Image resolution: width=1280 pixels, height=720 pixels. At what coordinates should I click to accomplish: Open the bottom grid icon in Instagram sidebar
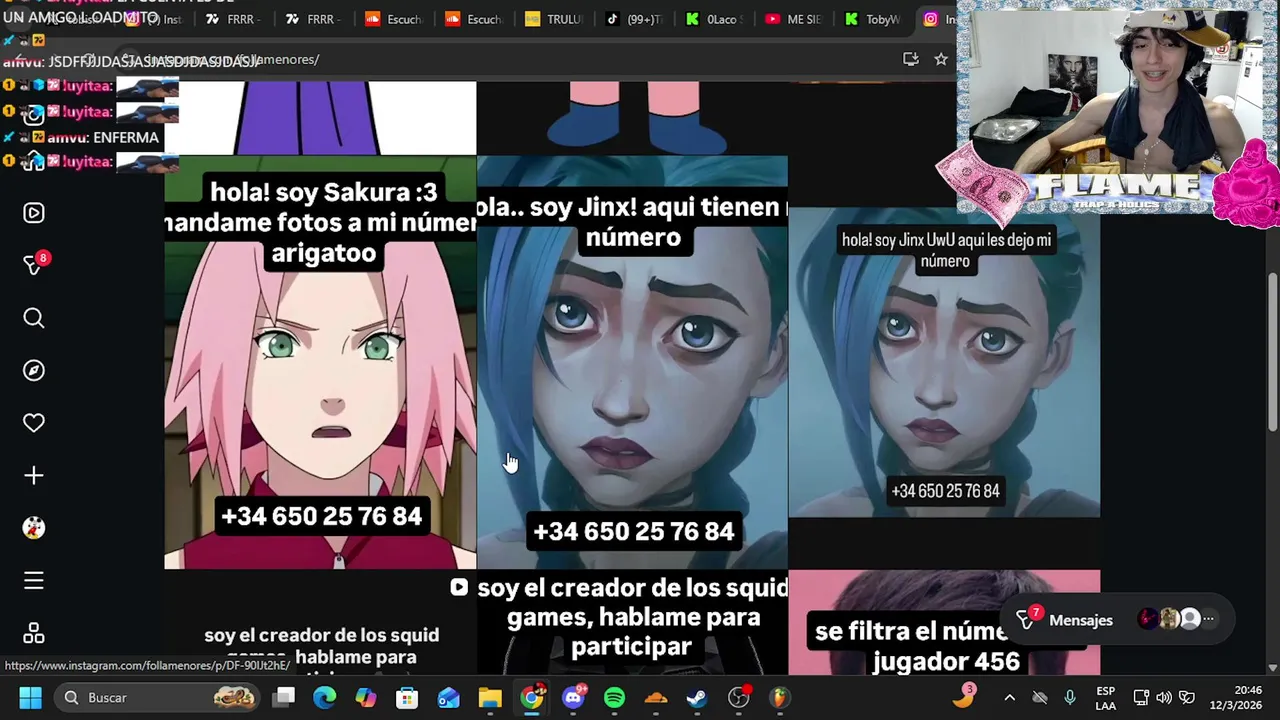(x=34, y=634)
